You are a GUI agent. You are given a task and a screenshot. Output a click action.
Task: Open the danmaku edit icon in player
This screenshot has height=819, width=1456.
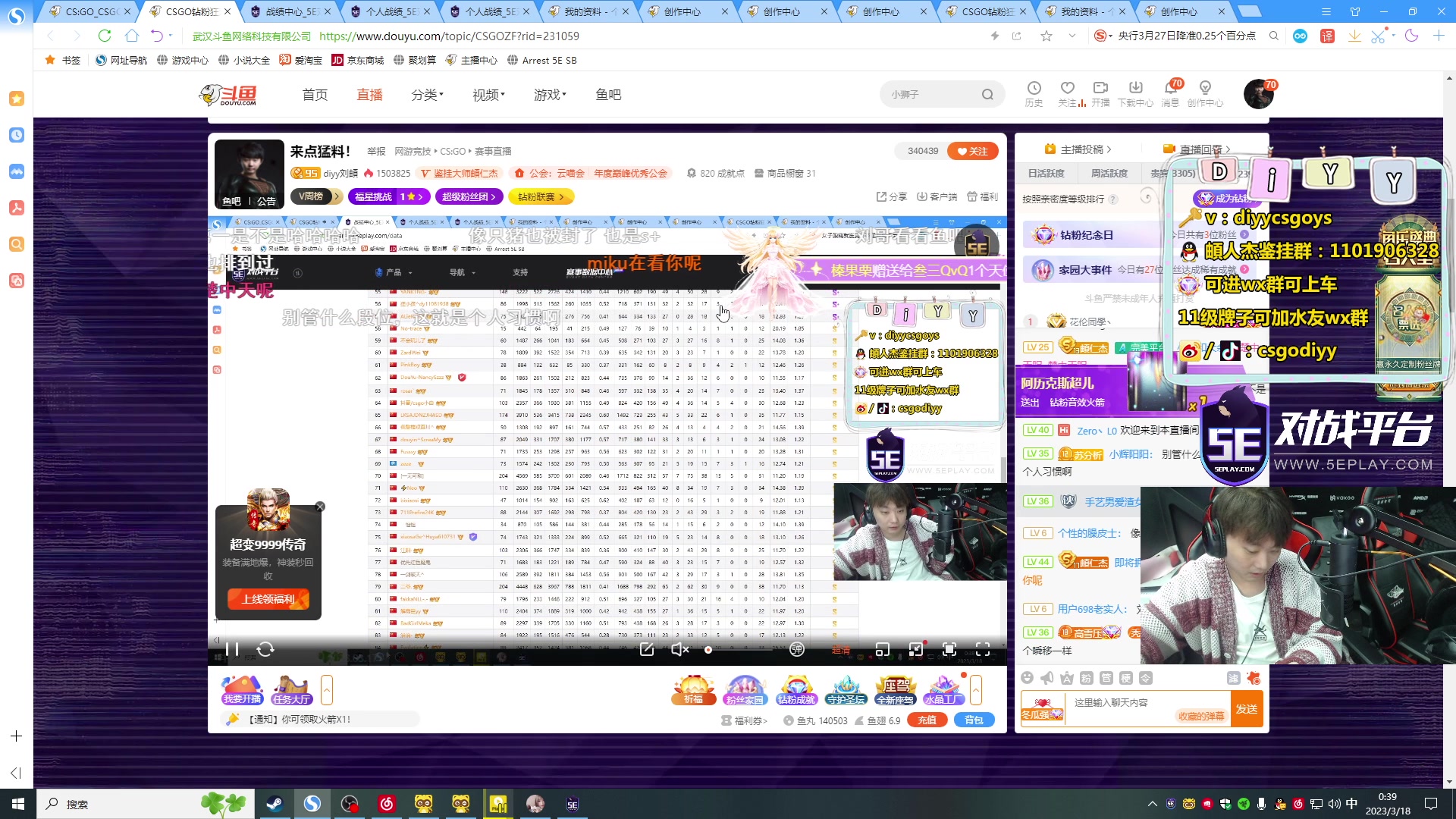coord(647,650)
